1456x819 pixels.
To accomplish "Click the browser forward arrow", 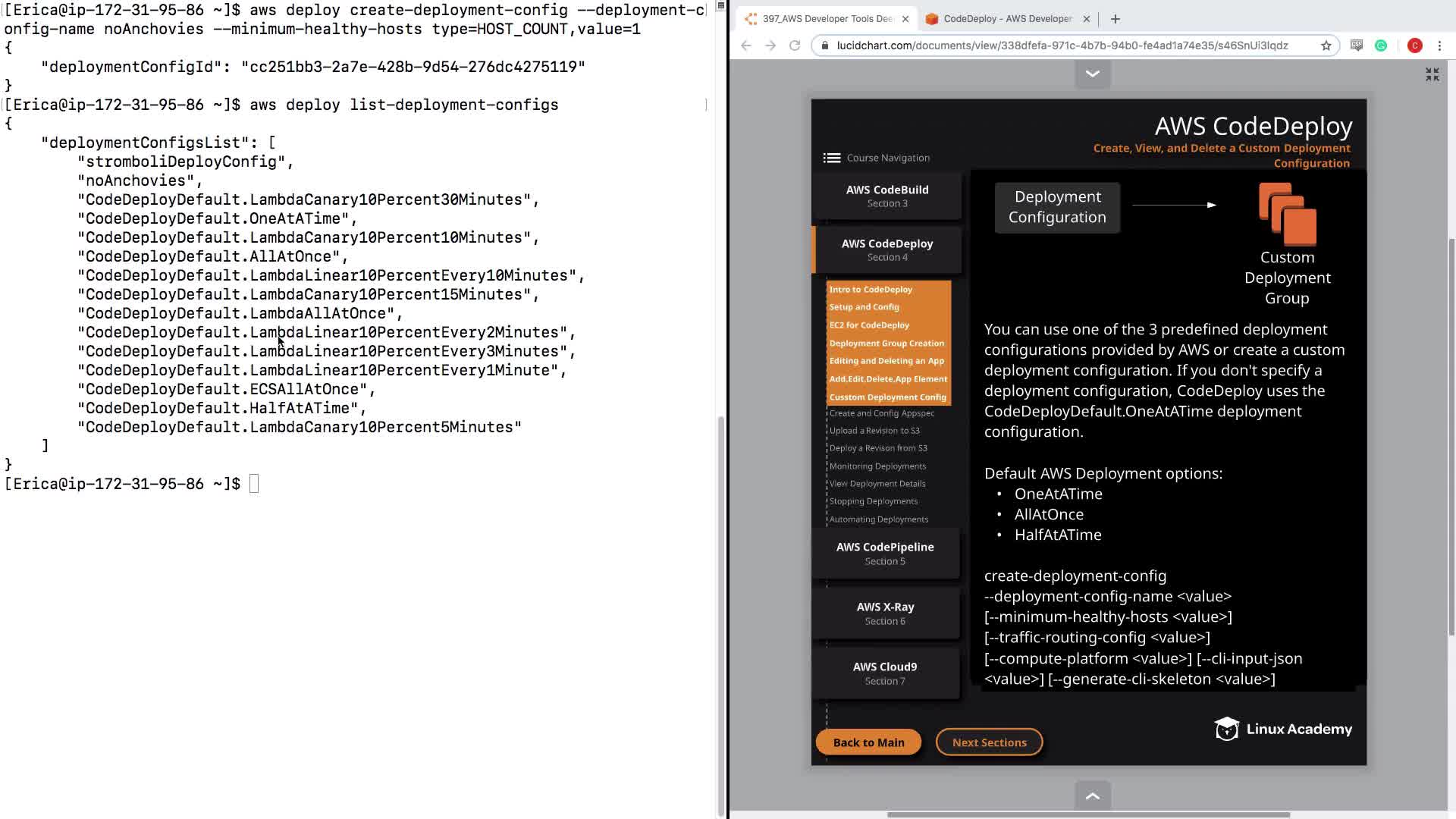I will pos(770,45).
